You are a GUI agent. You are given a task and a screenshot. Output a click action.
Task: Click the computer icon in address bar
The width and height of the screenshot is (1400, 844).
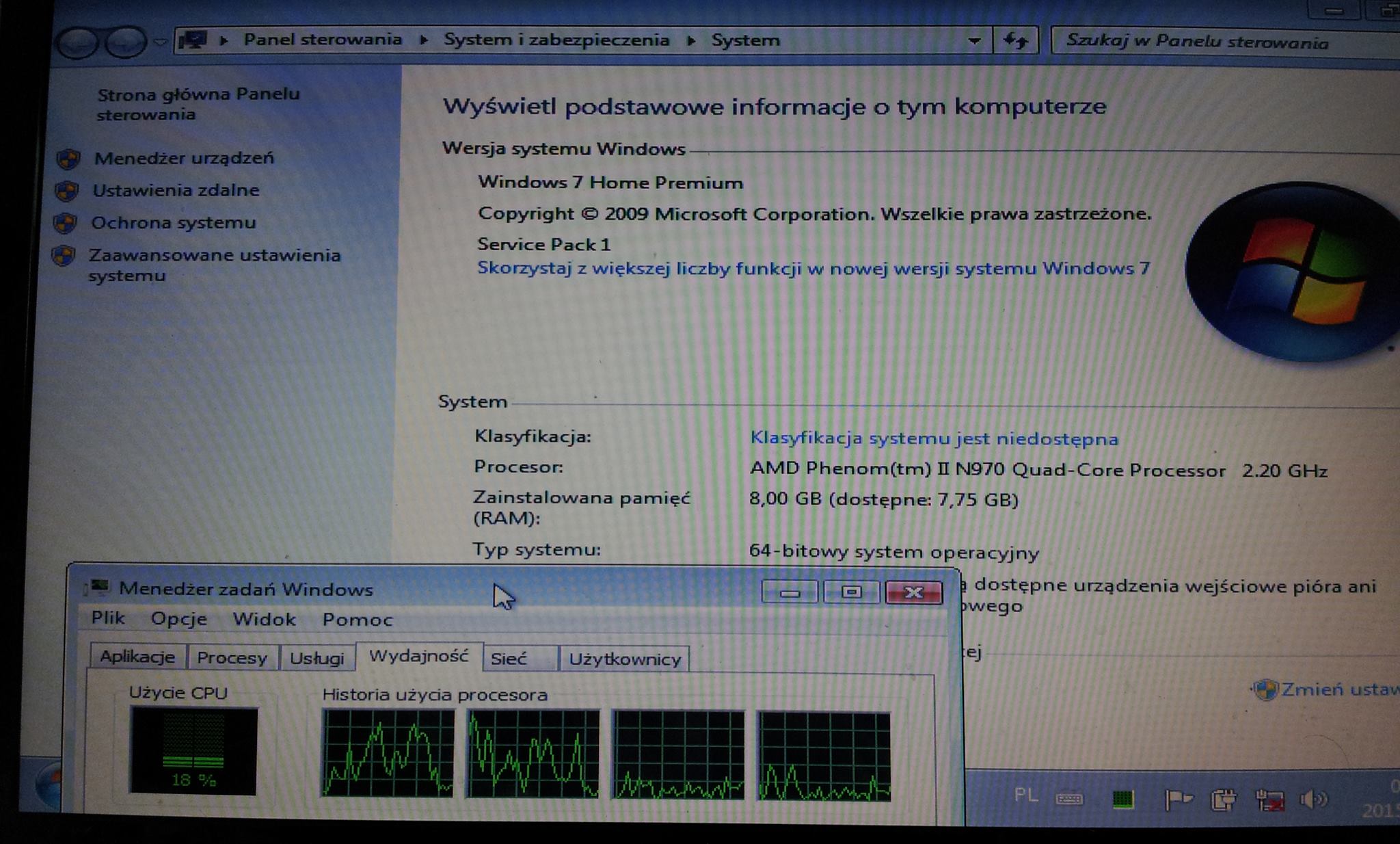pyautogui.click(x=193, y=40)
